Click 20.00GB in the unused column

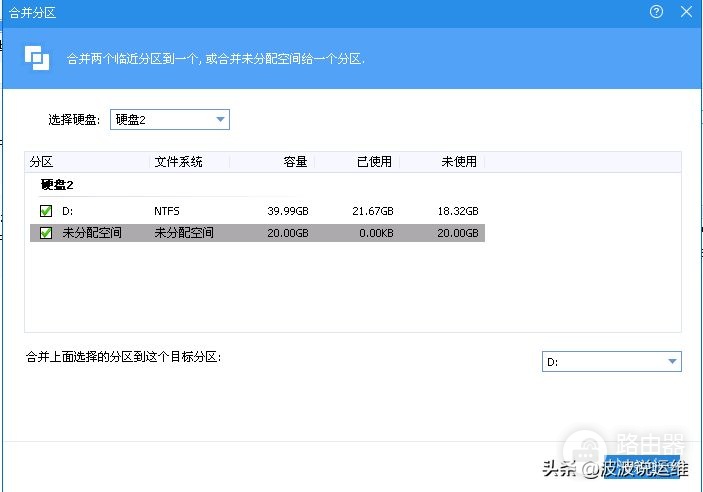pyautogui.click(x=458, y=233)
